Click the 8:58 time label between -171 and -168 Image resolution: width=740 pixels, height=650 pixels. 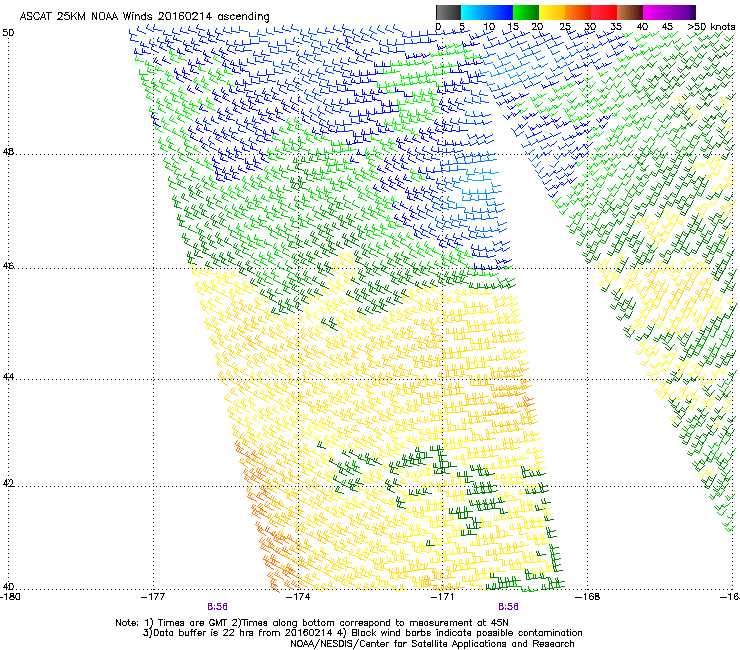pos(508,607)
